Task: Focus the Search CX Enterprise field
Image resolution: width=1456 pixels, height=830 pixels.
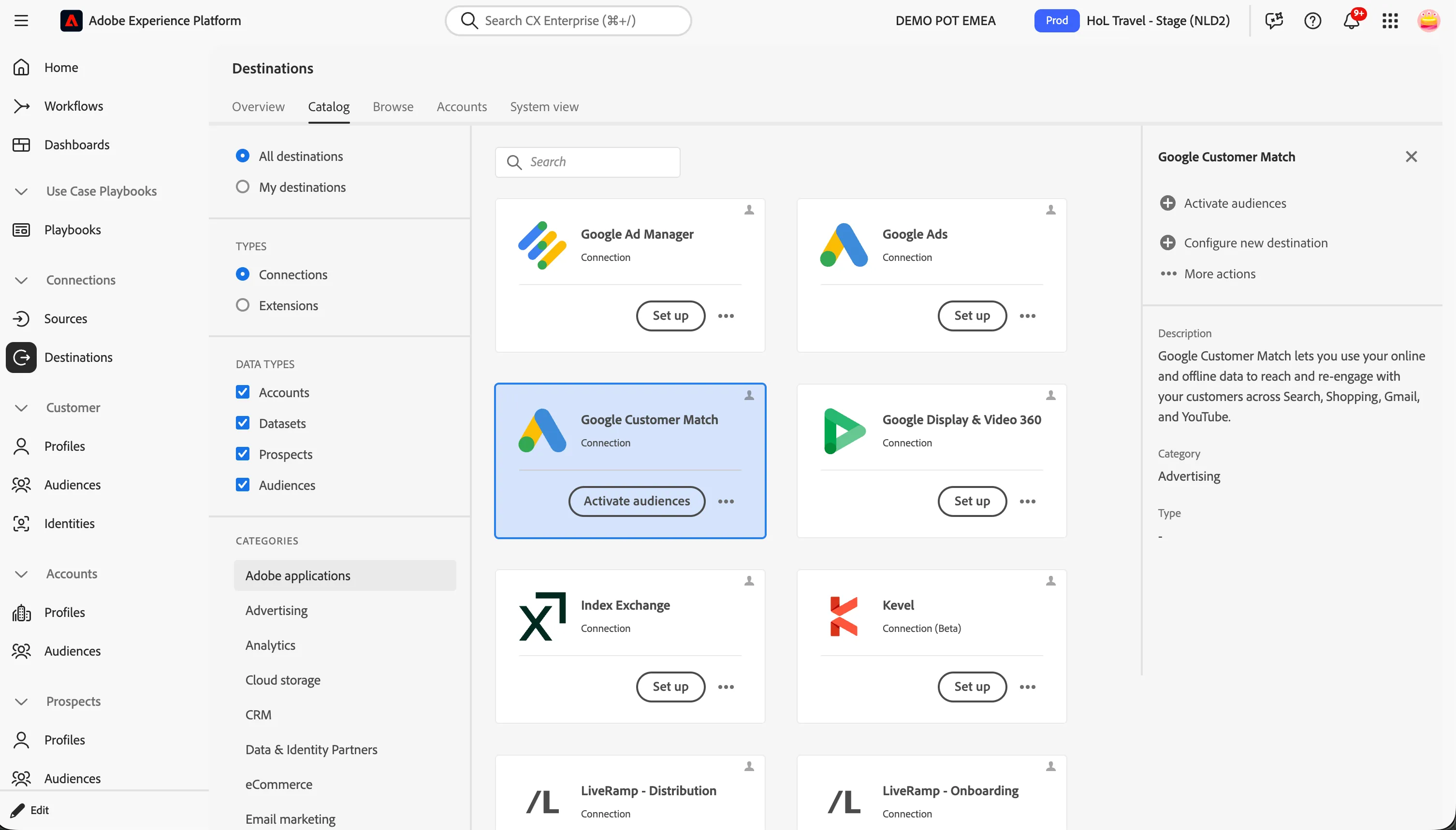Action: (x=568, y=20)
